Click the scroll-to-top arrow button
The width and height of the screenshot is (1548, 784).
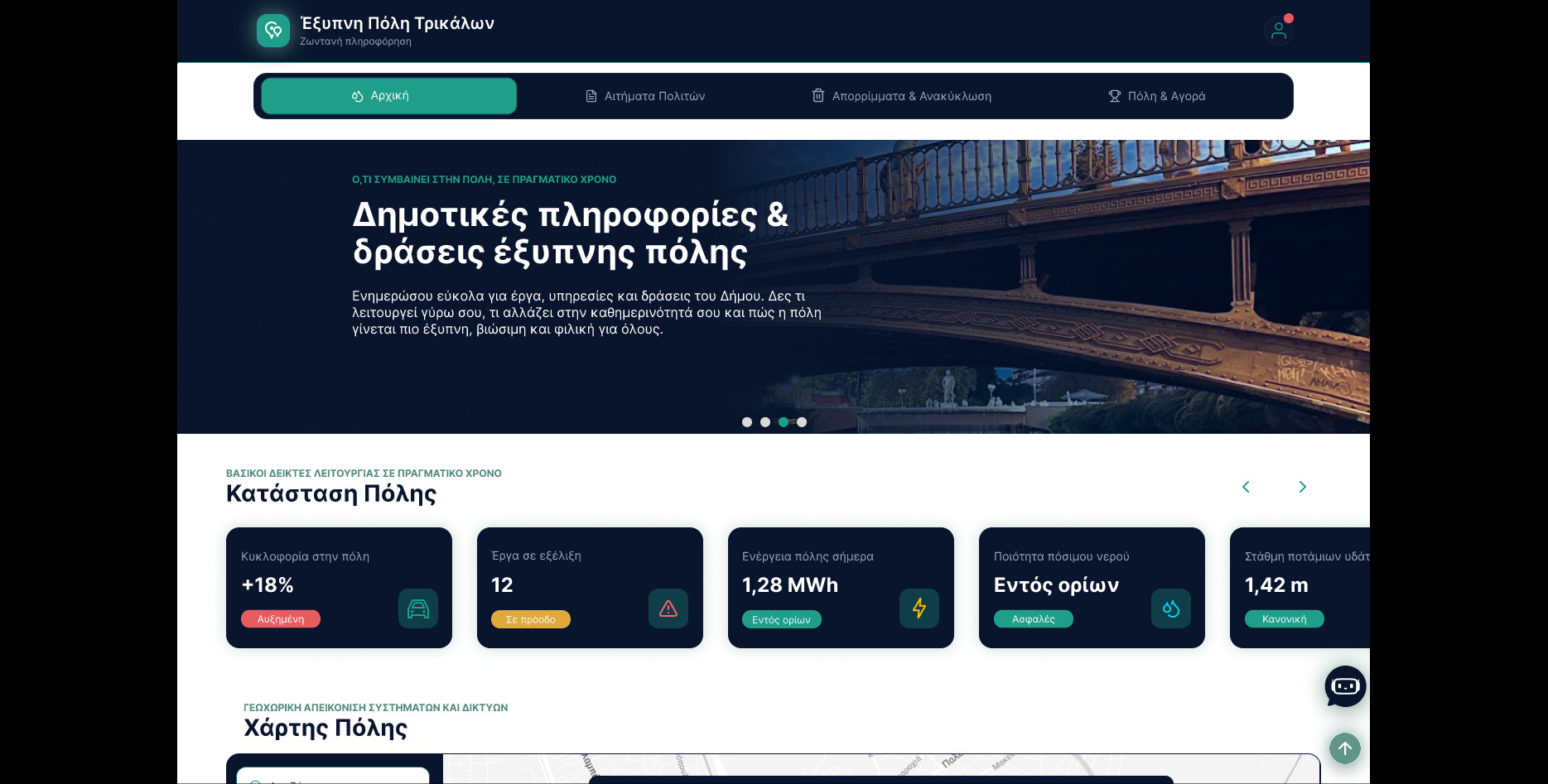click(x=1345, y=748)
